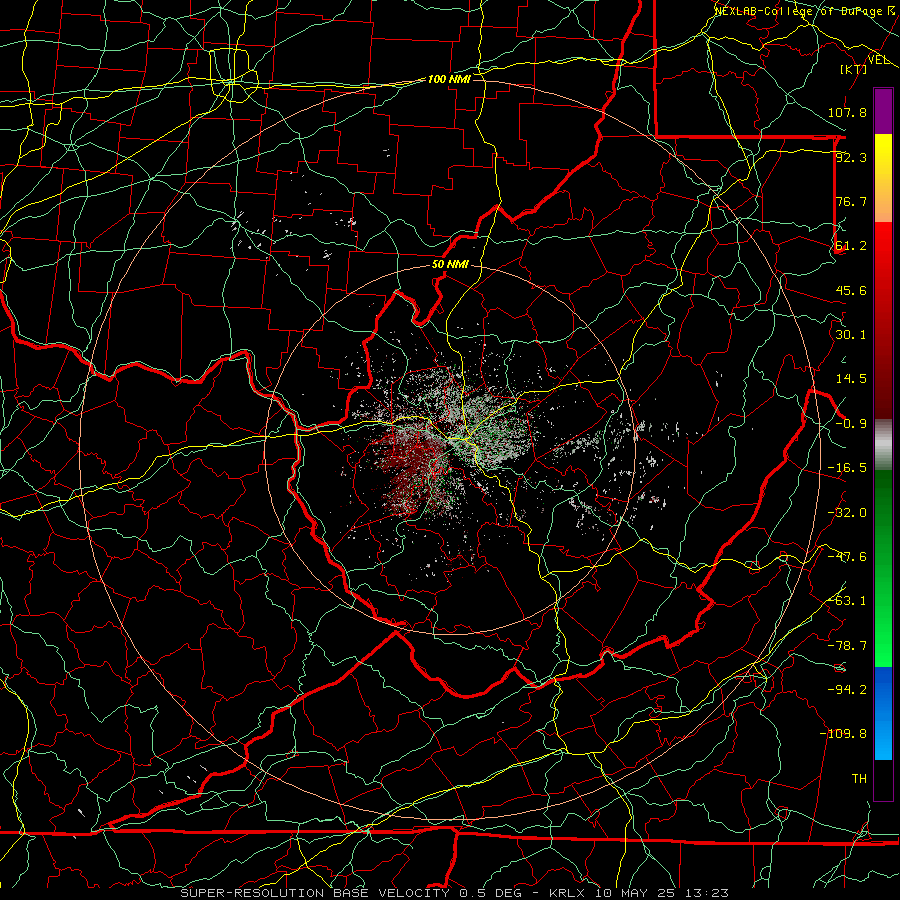Screen dimensions: 900x900
Task: Click the red segment of the color bar
Action: click(x=883, y=320)
